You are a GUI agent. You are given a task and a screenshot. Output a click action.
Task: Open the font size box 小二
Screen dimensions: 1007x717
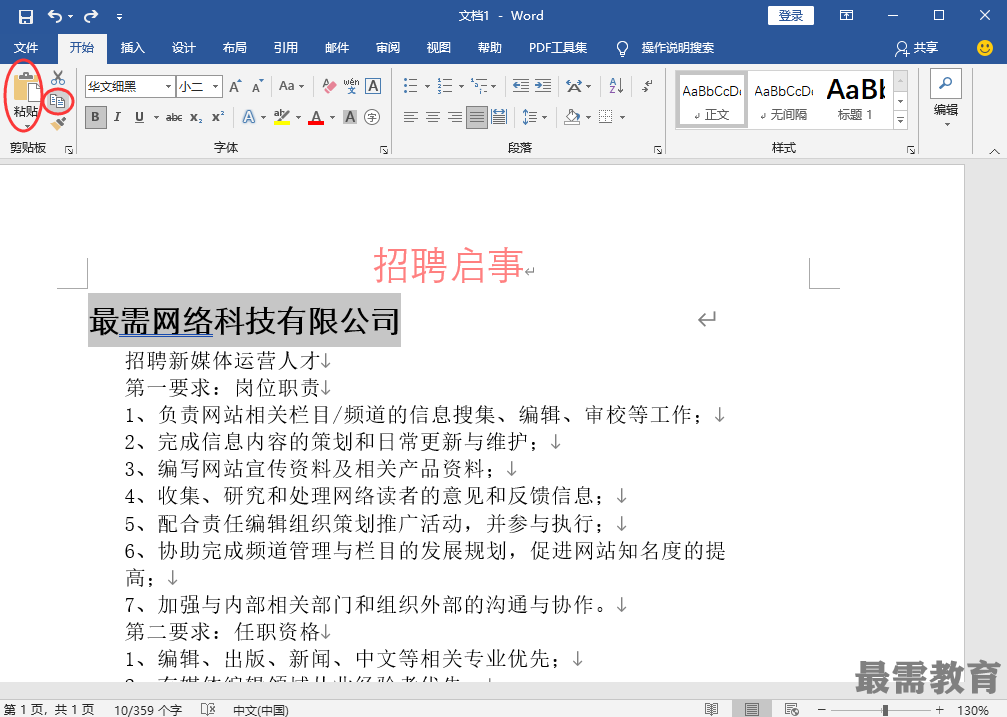point(199,86)
